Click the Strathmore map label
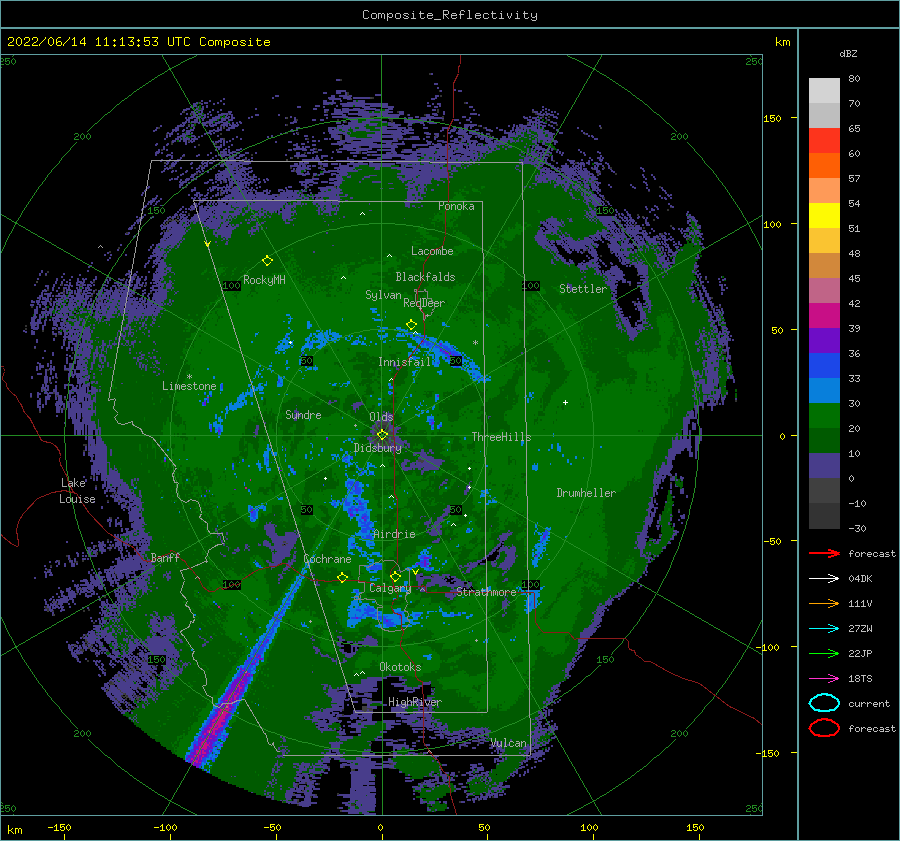The height and width of the screenshot is (841, 900). tap(486, 592)
